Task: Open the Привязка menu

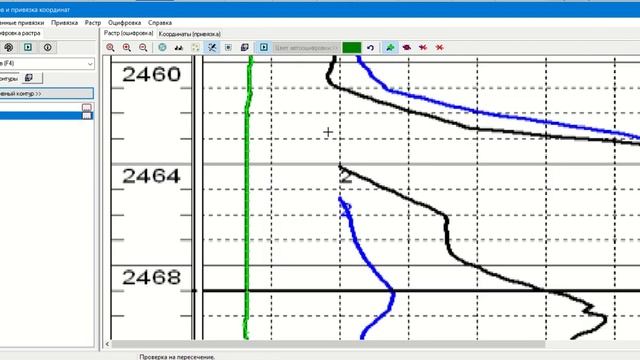Action: 64,23
